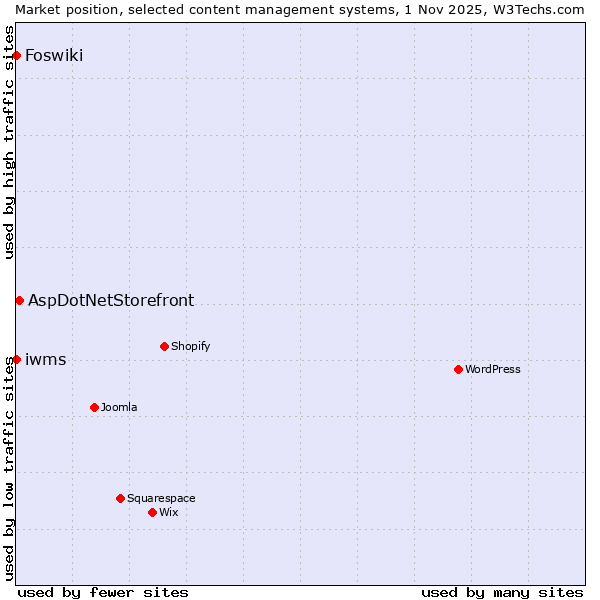Select the Squarespace red data point

pos(120,498)
